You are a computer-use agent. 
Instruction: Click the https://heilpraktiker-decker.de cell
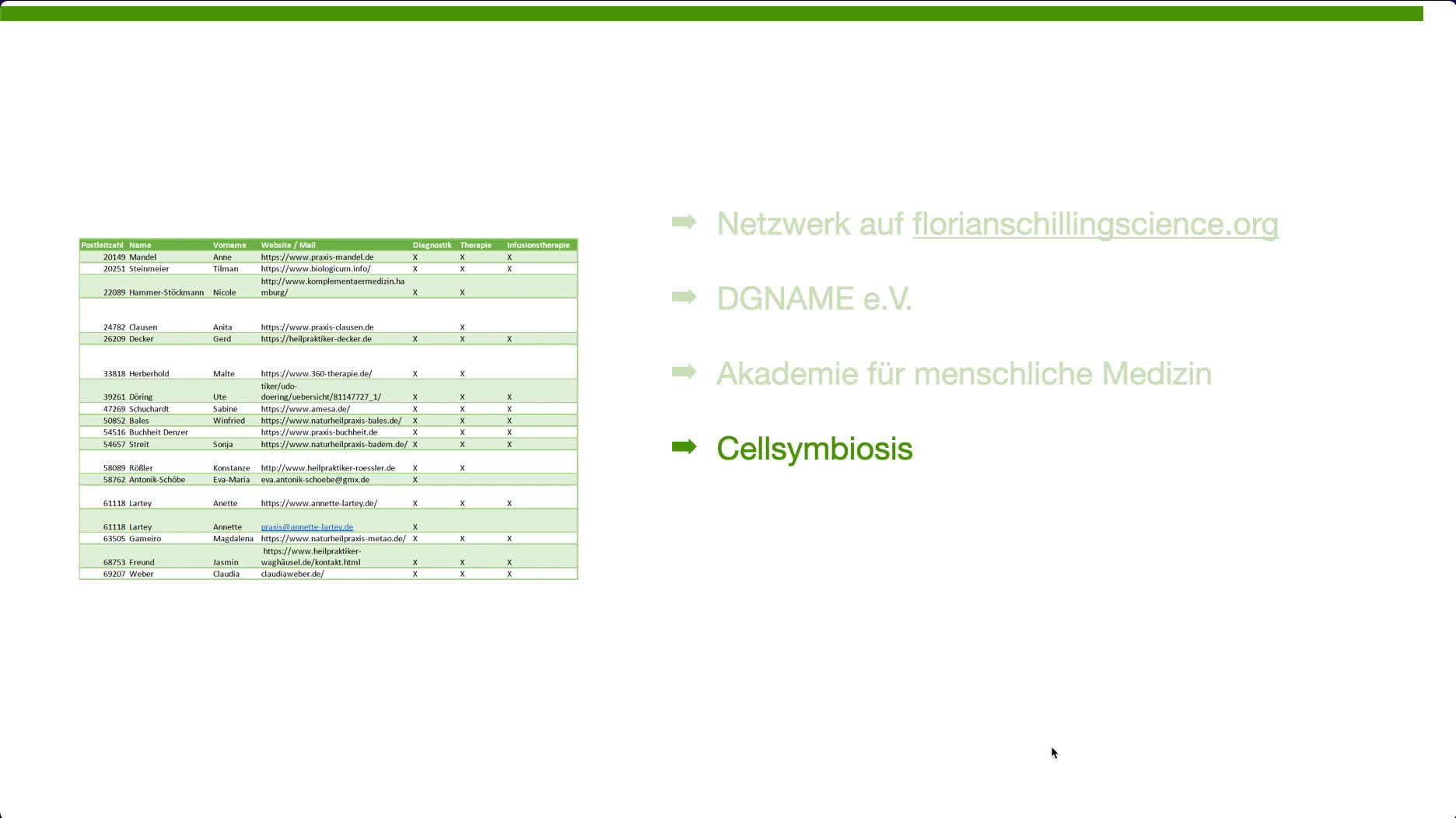click(316, 339)
